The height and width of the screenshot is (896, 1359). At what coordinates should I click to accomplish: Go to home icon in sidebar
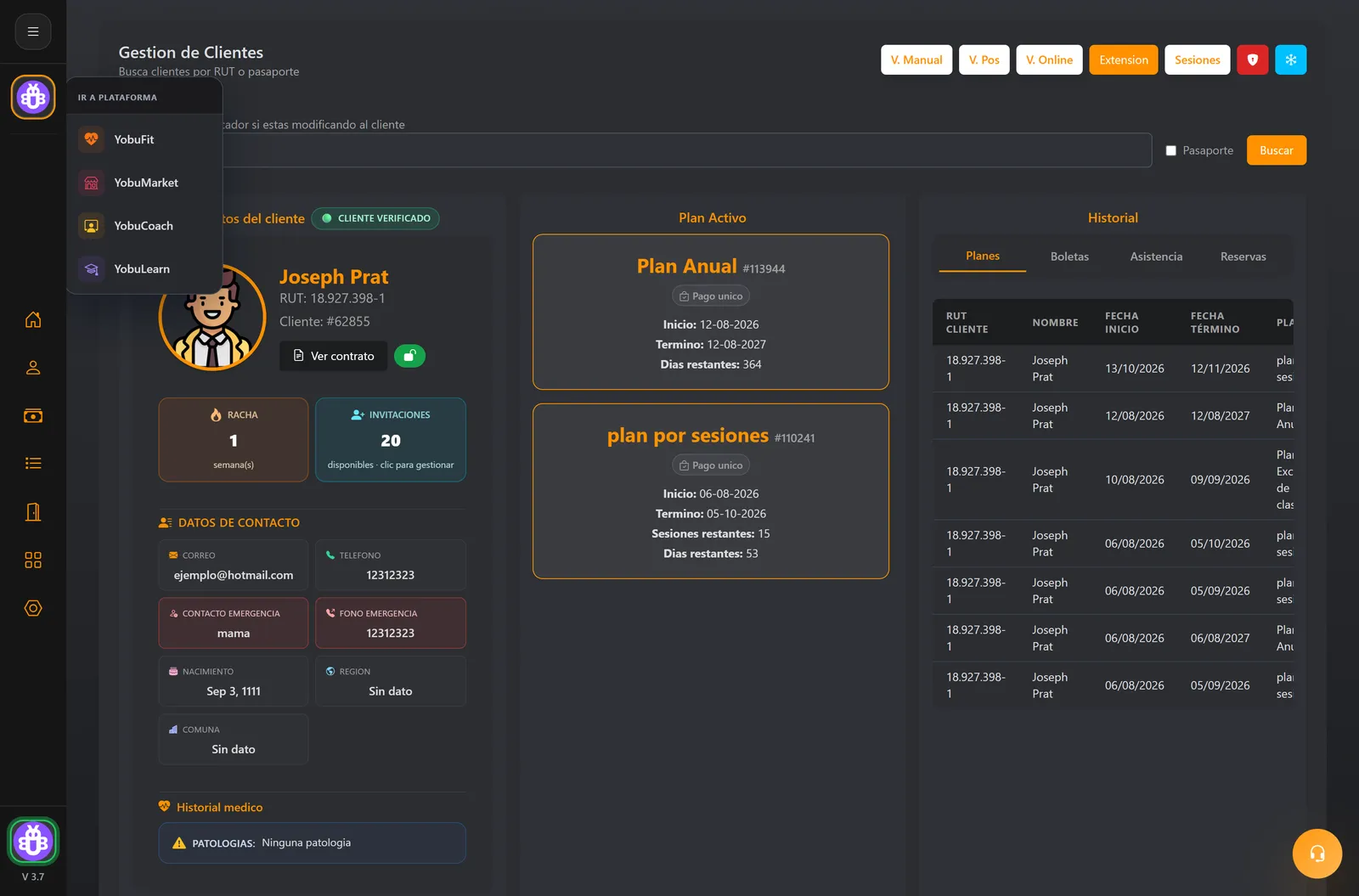33,319
